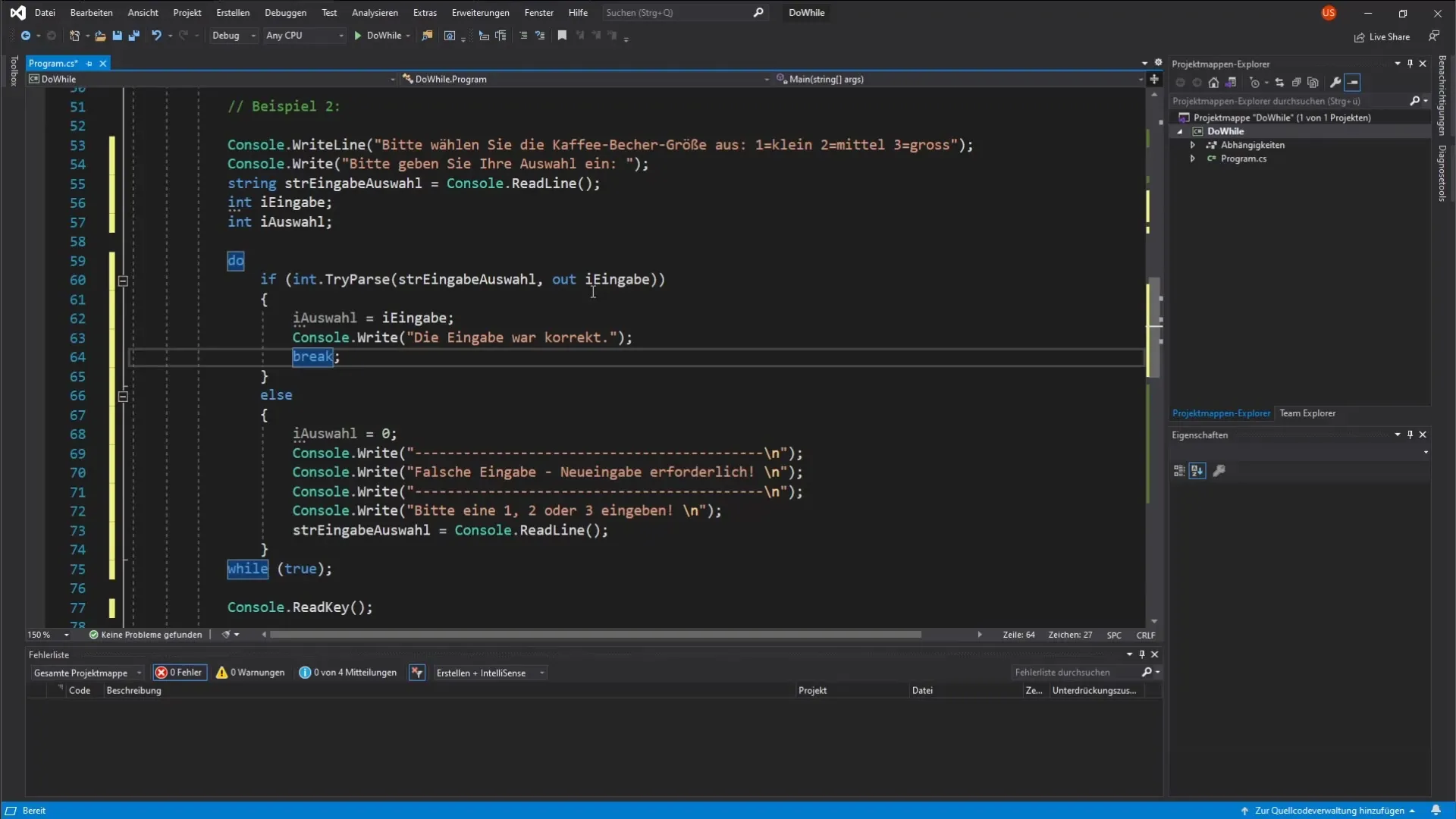
Task: Clear error list filters icon
Action: tap(416, 673)
